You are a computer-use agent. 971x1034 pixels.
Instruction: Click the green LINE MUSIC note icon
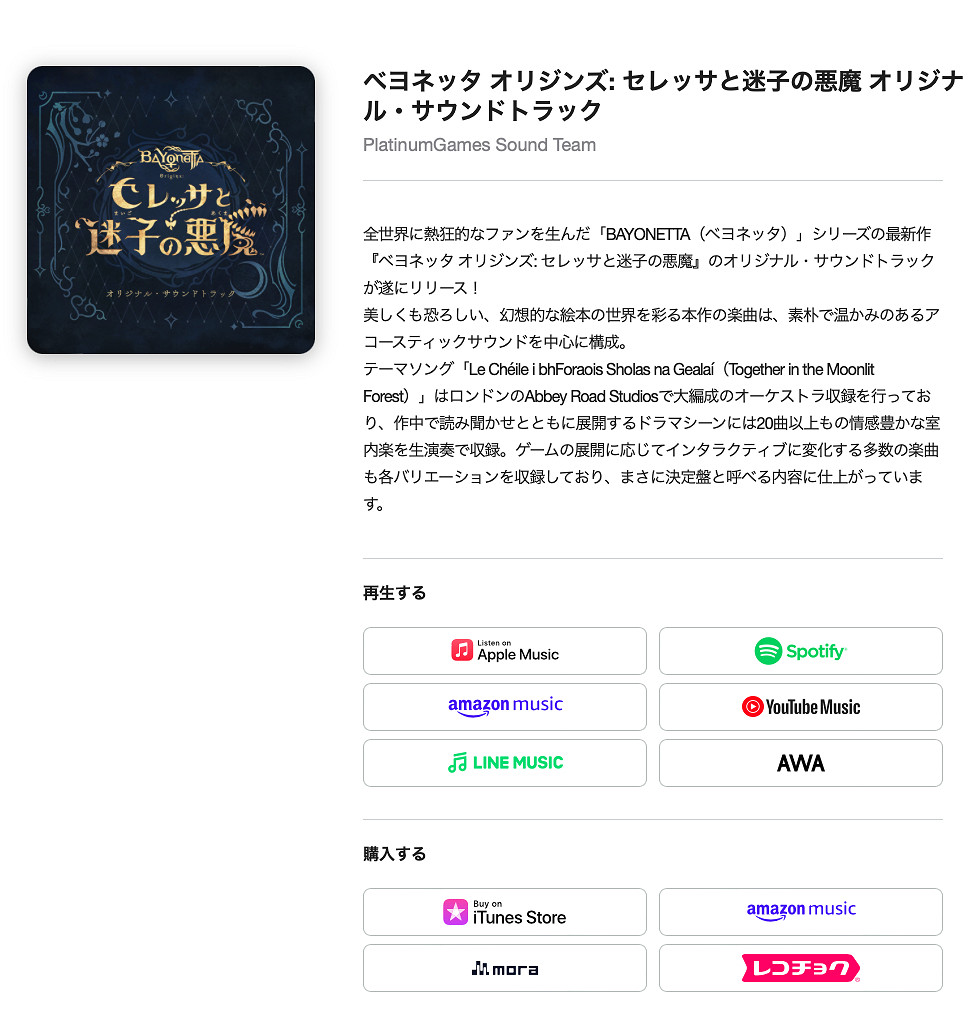tap(458, 763)
